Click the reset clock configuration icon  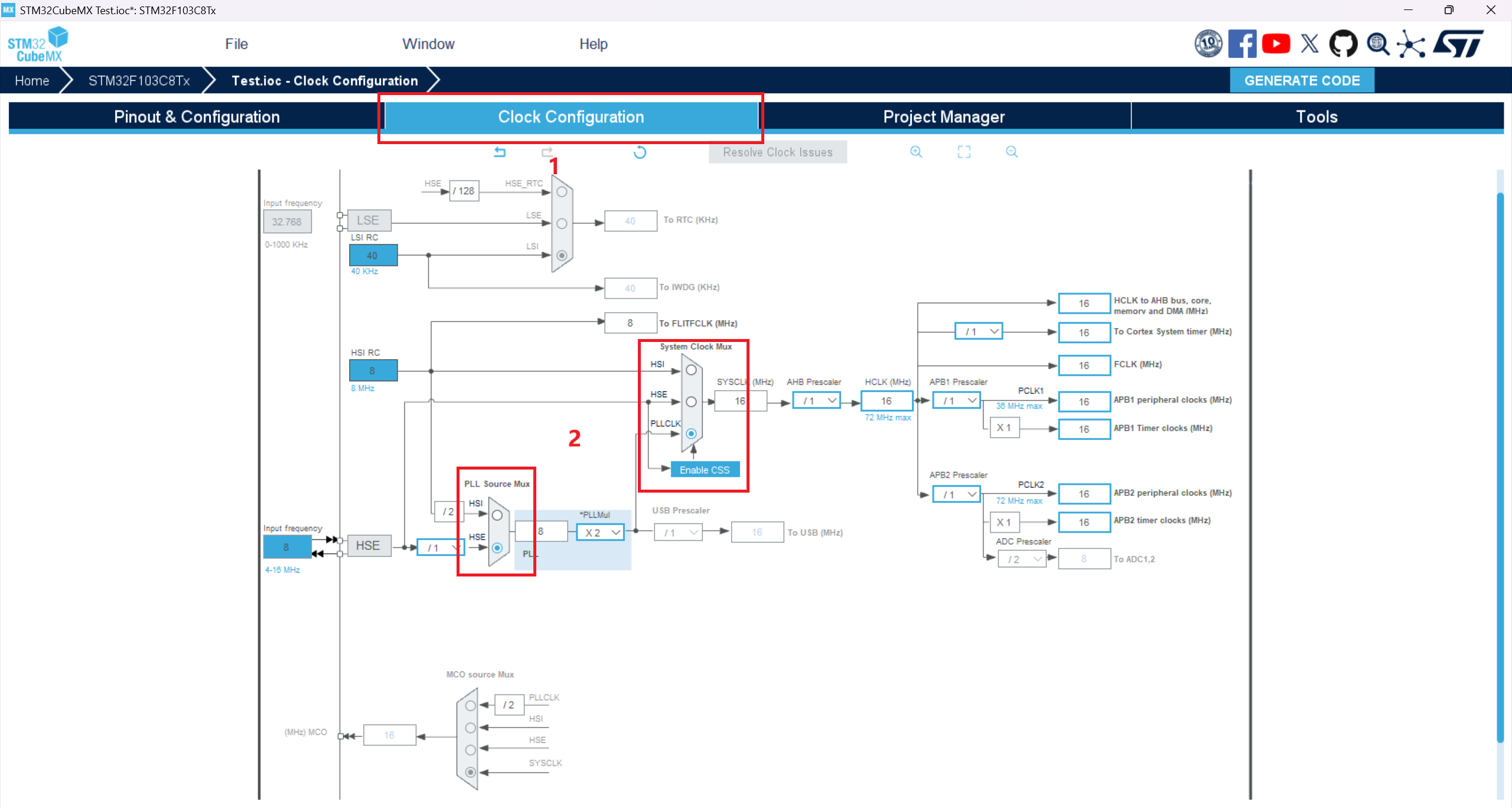pos(640,152)
